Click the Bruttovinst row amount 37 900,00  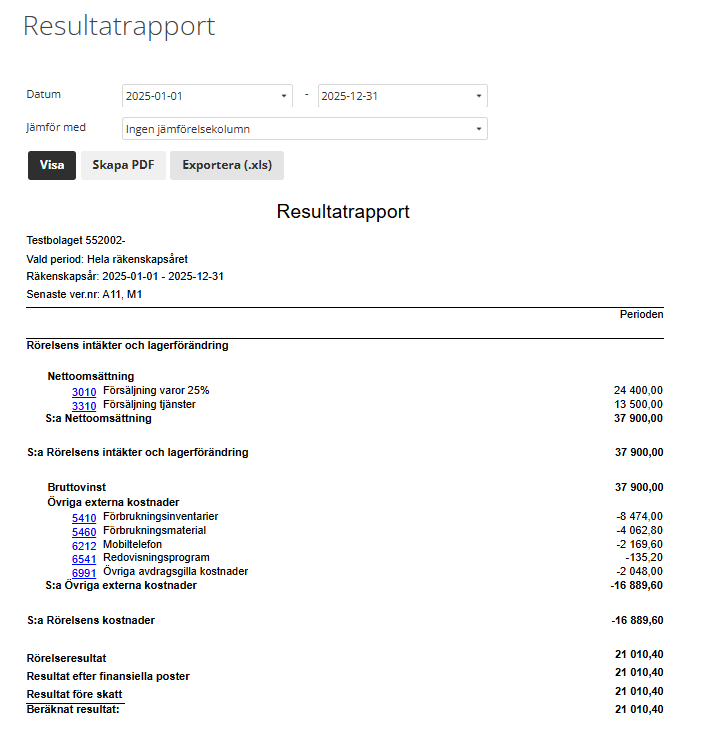coord(639,487)
